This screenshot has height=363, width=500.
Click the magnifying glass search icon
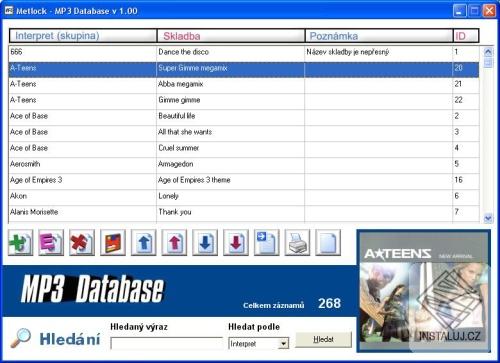20,338
